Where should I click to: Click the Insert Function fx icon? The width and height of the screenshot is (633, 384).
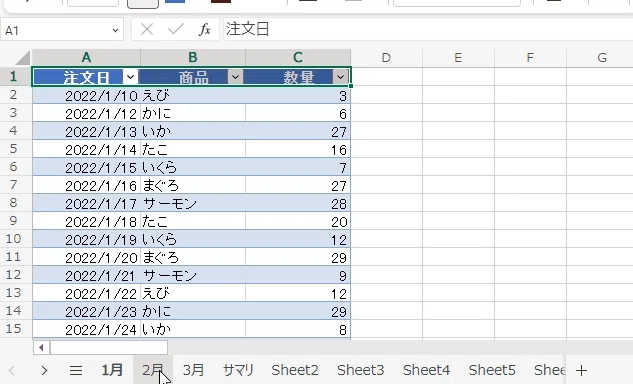[205, 29]
